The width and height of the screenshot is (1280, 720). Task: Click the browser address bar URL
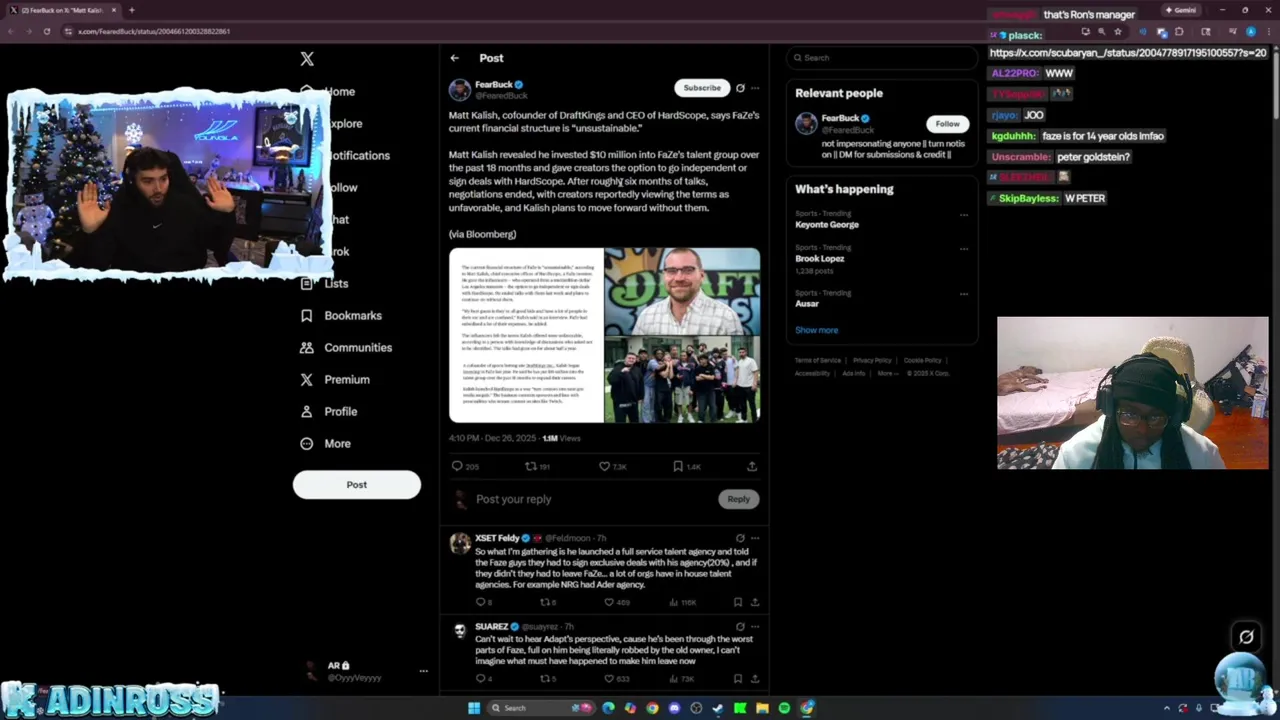pos(154,31)
